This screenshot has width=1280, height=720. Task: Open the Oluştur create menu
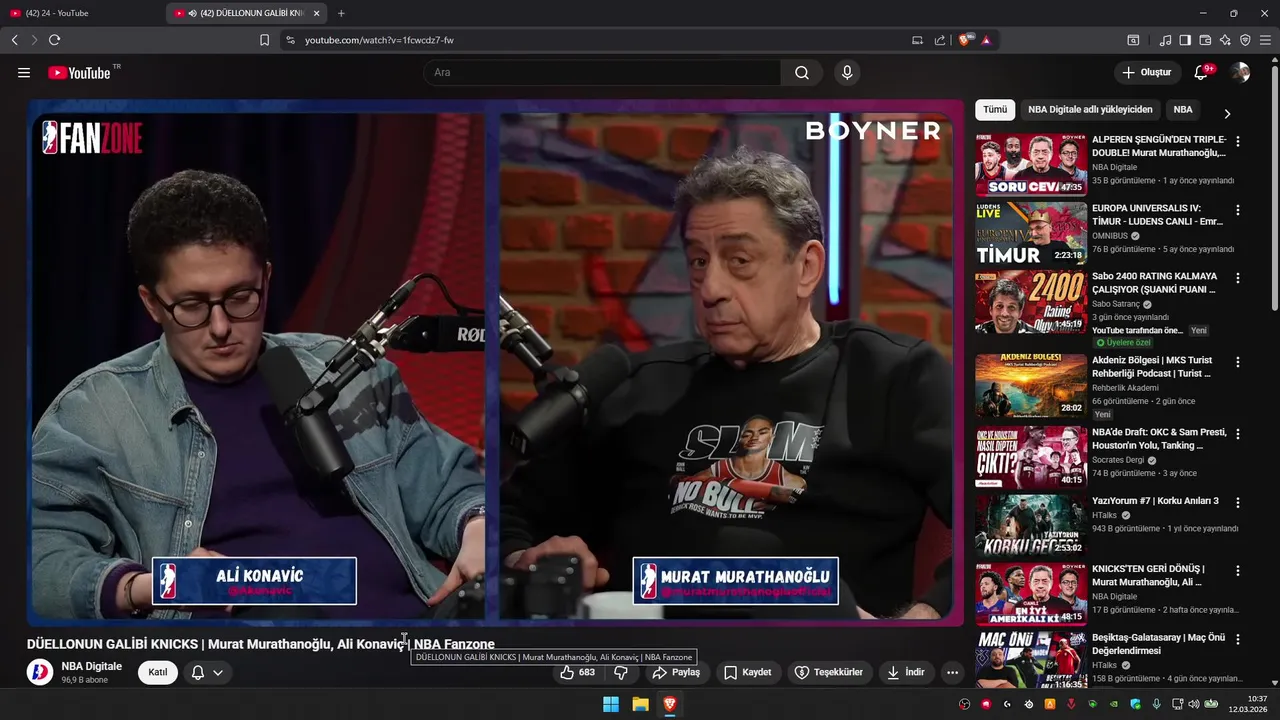[x=1146, y=73]
